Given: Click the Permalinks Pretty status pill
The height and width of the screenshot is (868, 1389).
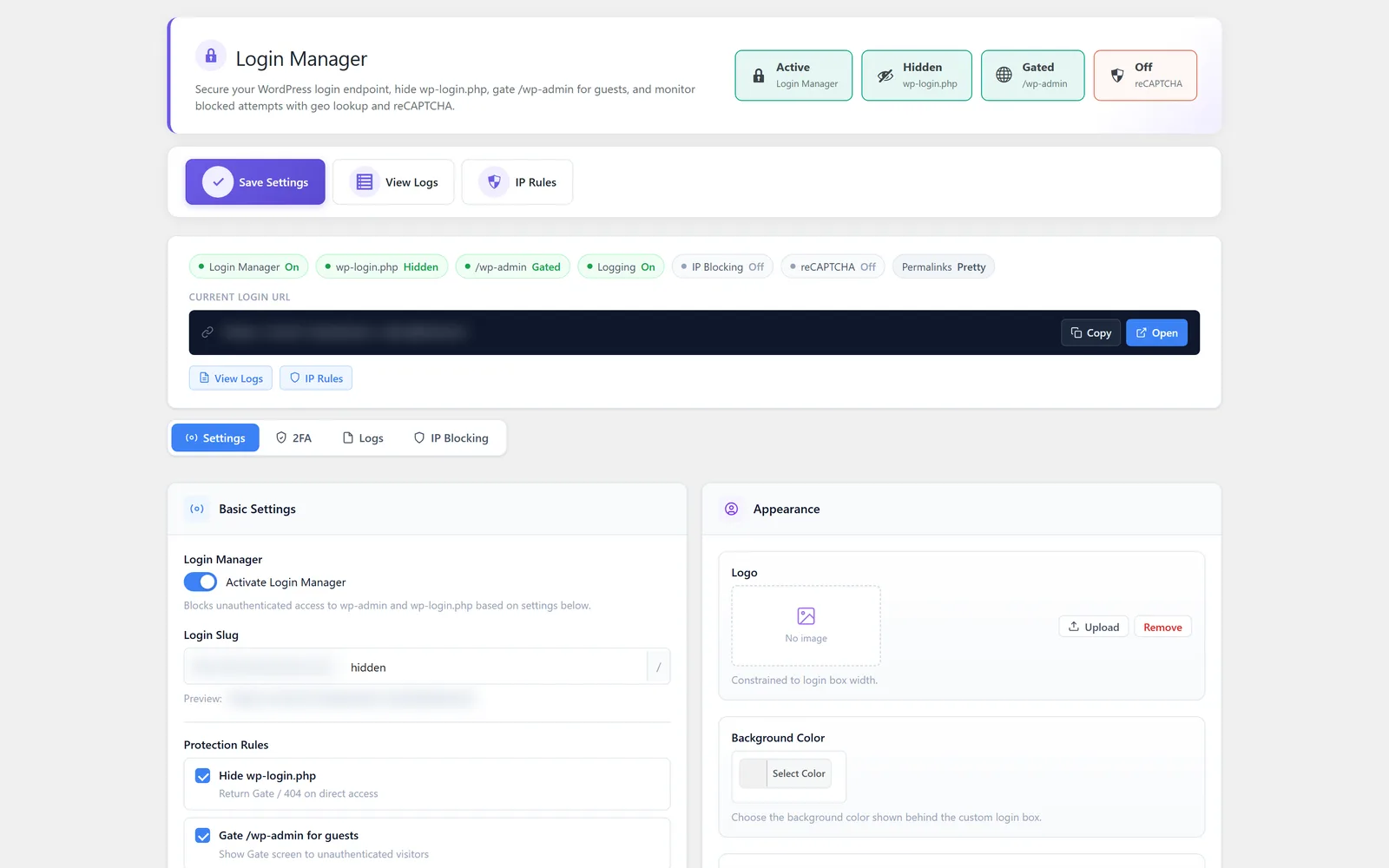Looking at the screenshot, I should point(944,266).
